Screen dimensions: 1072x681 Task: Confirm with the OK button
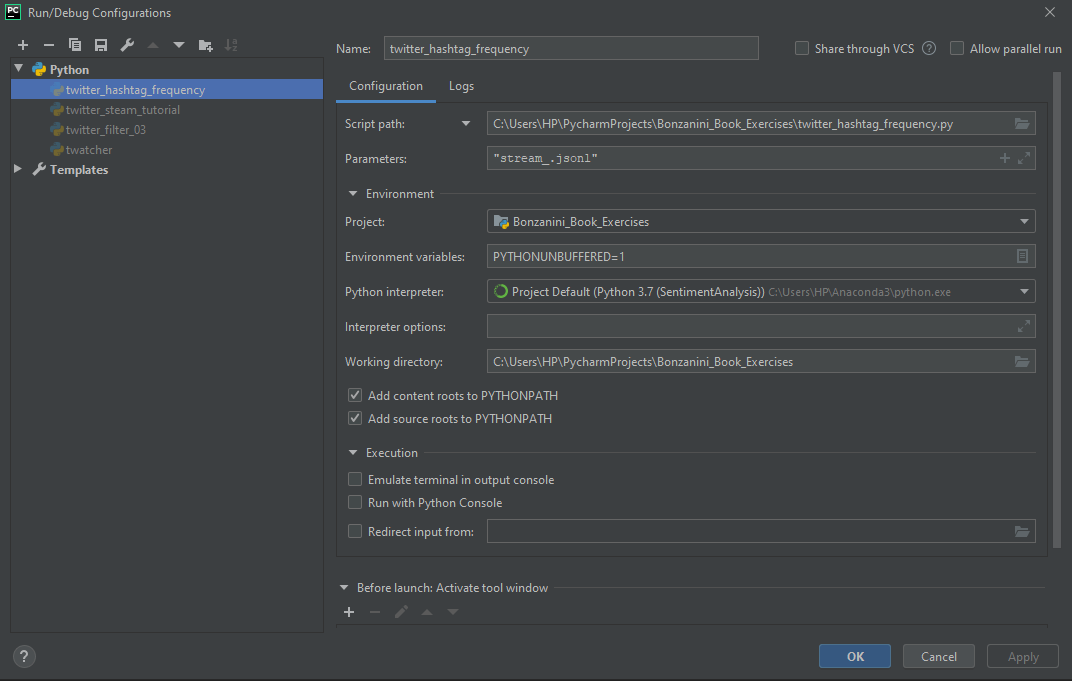pos(855,656)
